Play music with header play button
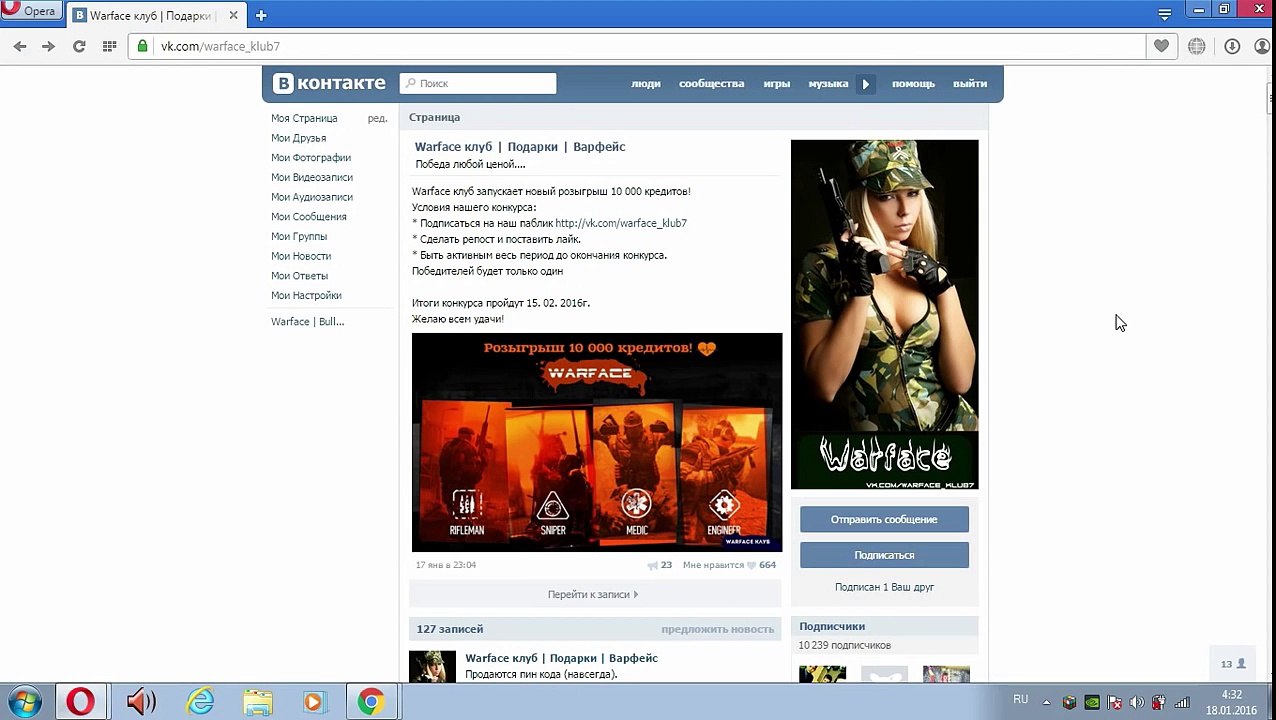Screen dimensions: 1276x720 coord(866,84)
